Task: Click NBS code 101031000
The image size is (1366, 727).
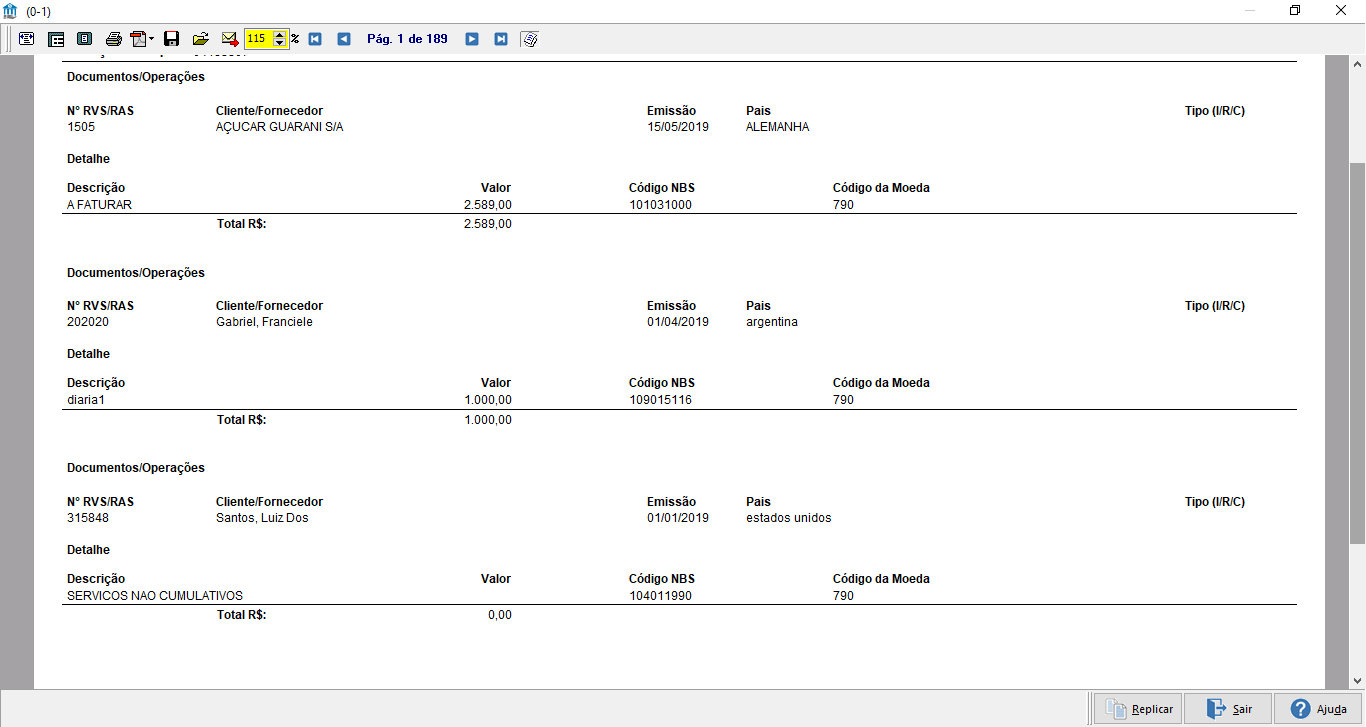Action: tap(660, 204)
